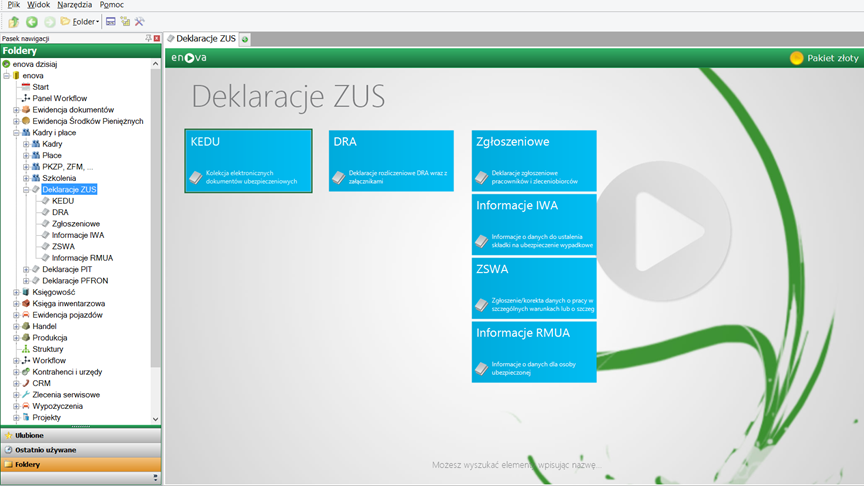Viewport: 864px width, 486px height.
Task: Click the folder-up arrow toolbar icon
Action: (x=14, y=21)
